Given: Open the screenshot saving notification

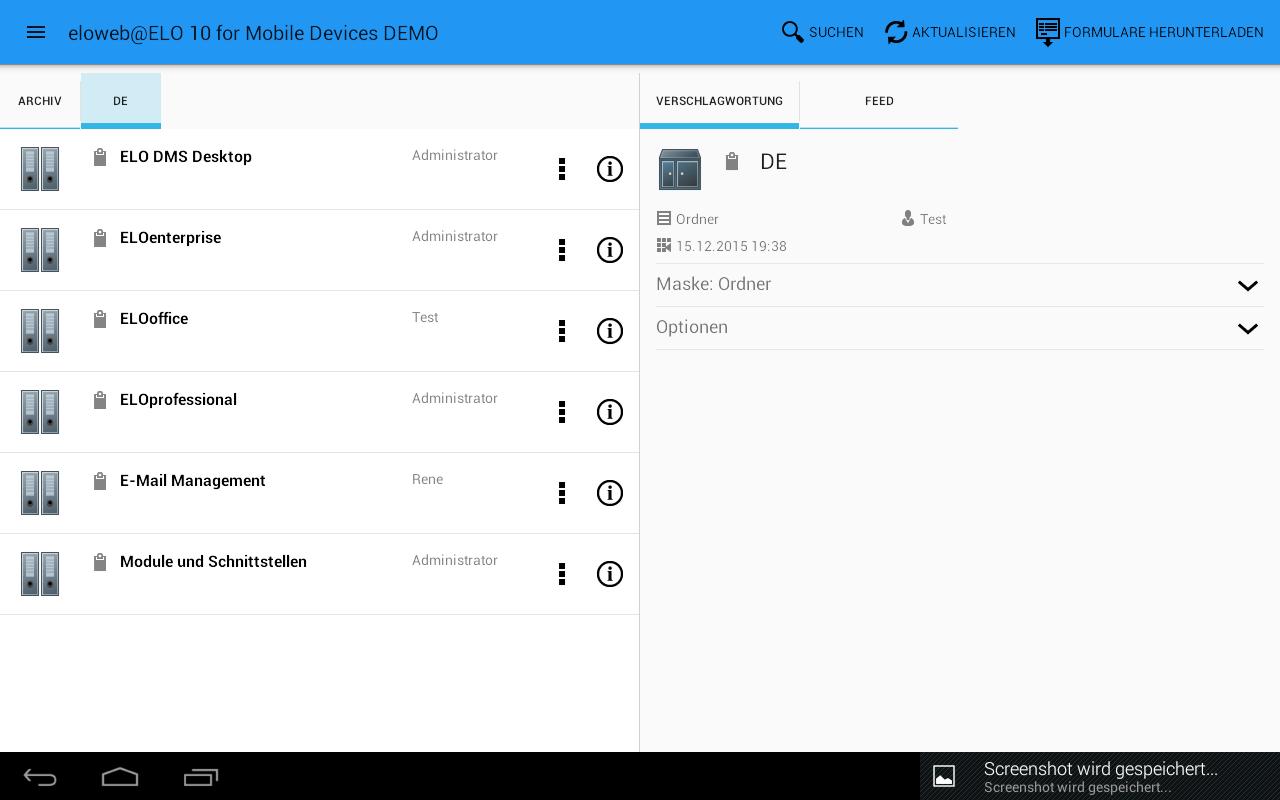Looking at the screenshot, I should coord(1100,776).
